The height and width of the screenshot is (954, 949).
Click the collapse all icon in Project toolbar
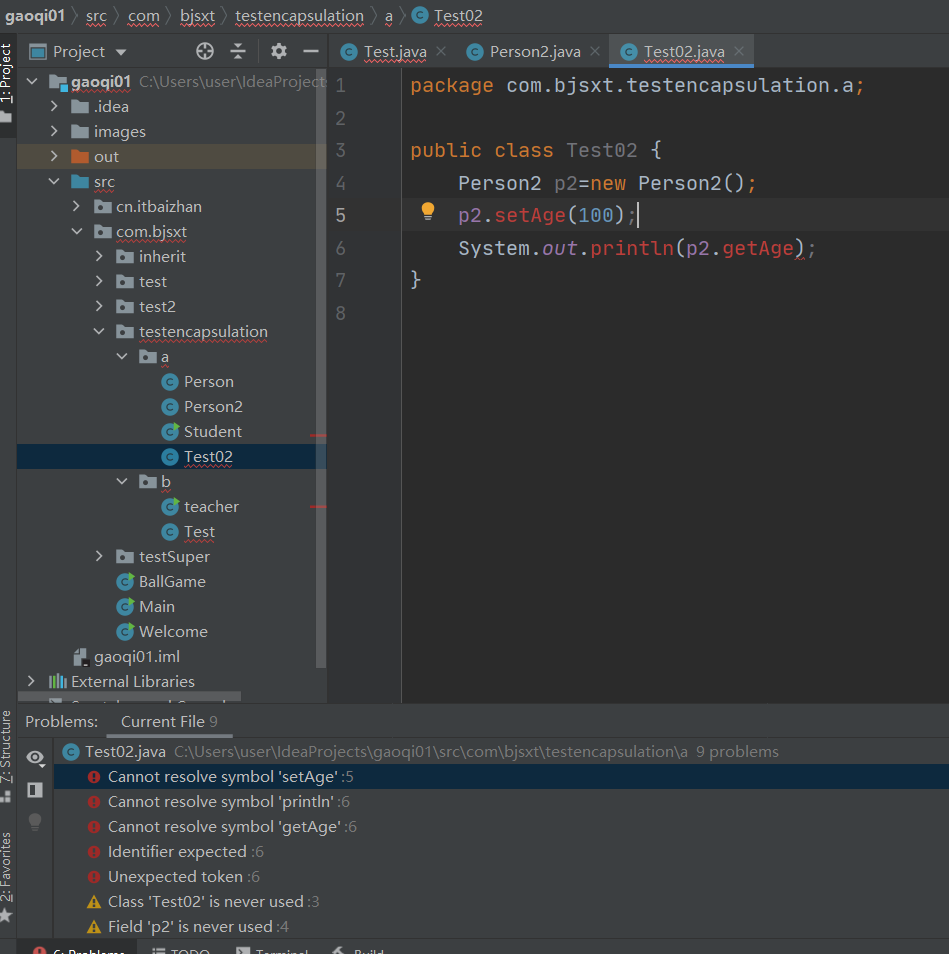238,52
